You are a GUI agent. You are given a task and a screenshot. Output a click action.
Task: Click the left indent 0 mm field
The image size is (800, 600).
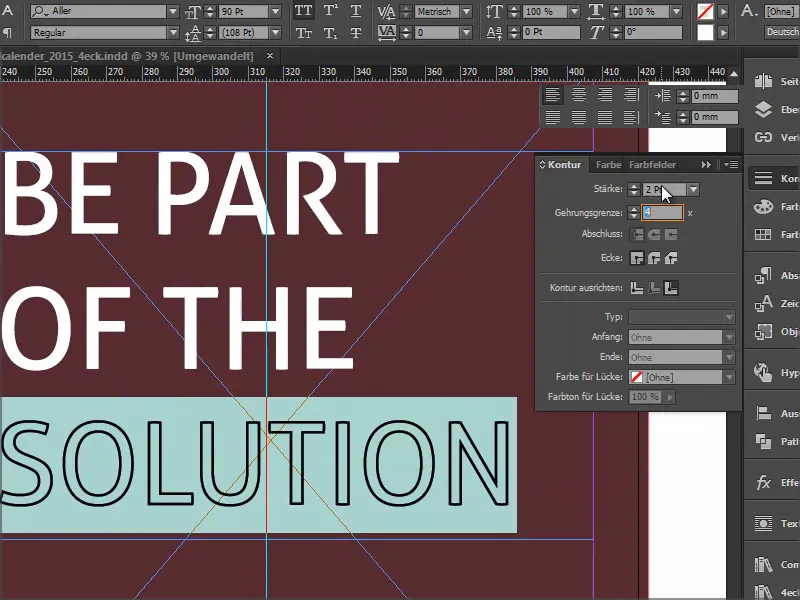tap(714, 96)
